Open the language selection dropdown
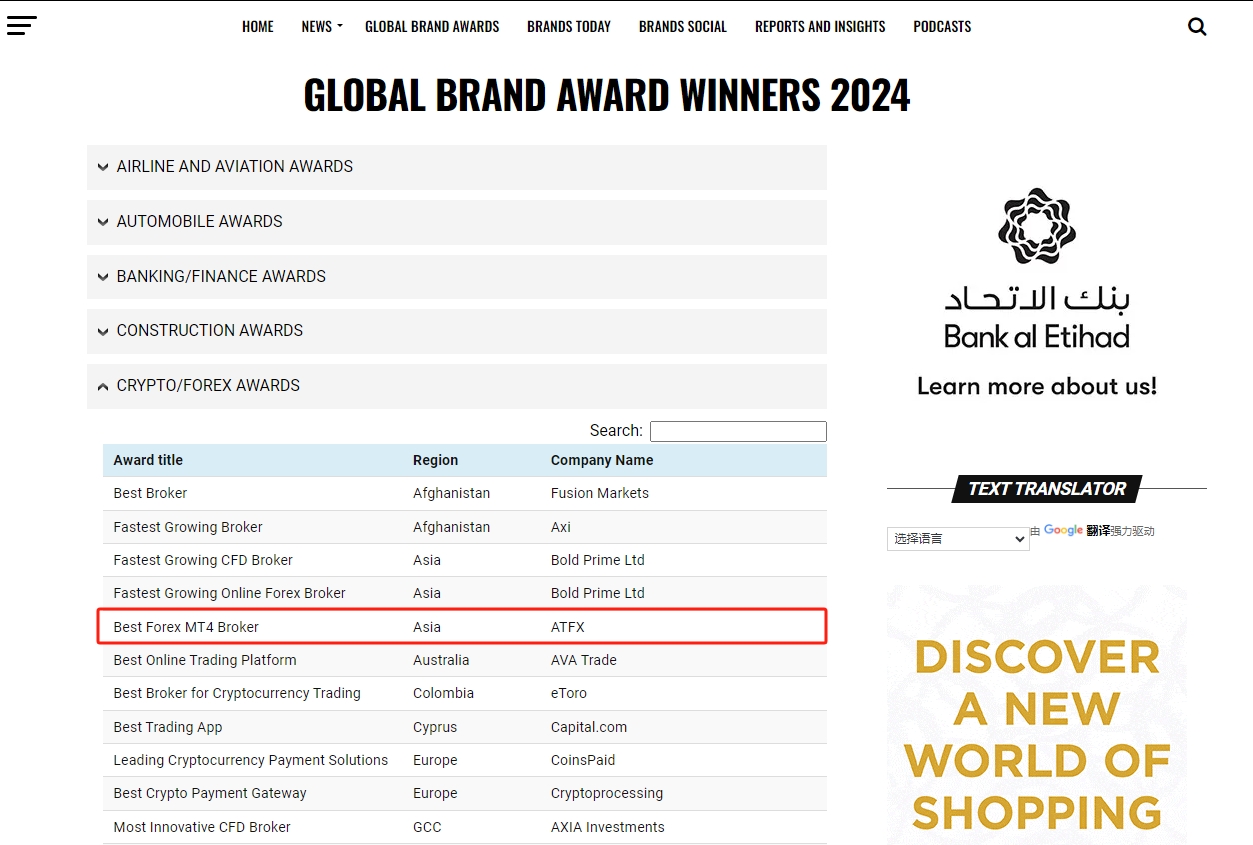This screenshot has width=1253, height=845. [958, 539]
